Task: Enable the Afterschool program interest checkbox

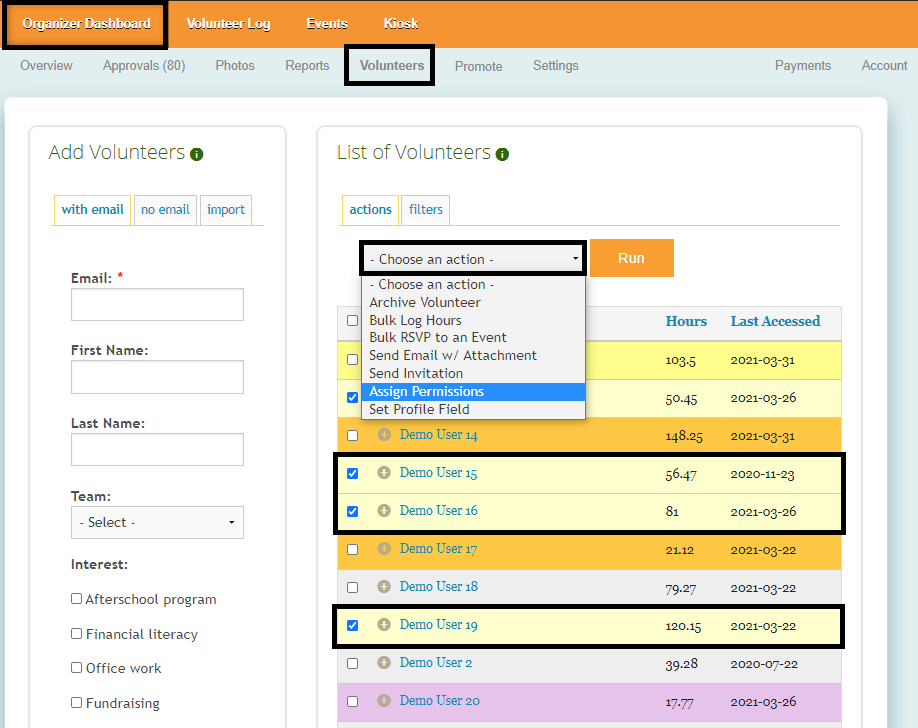Action: (77, 599)
